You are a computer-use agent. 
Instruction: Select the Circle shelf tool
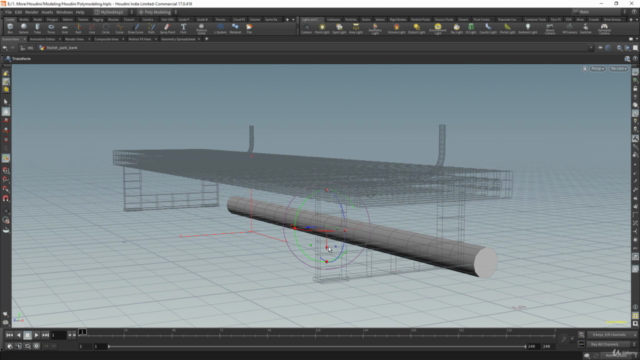point(106,28)
